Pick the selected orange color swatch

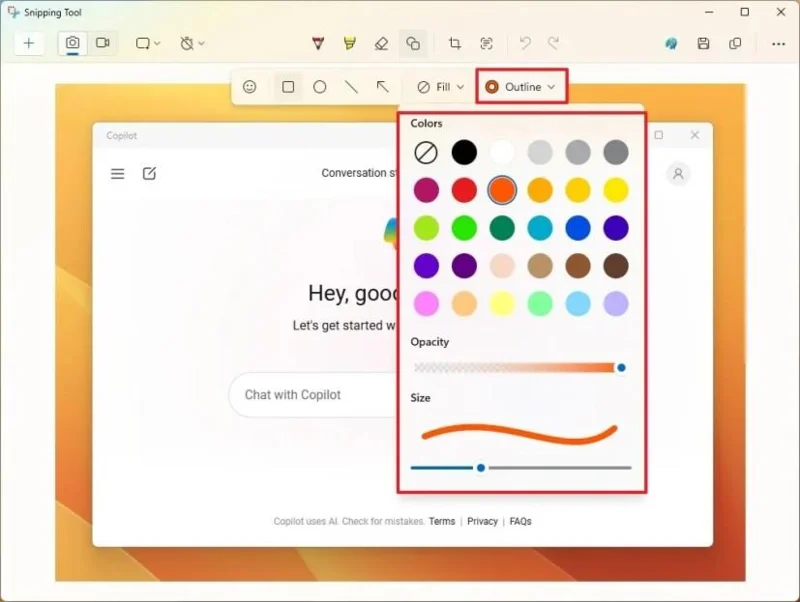(502, 190)
